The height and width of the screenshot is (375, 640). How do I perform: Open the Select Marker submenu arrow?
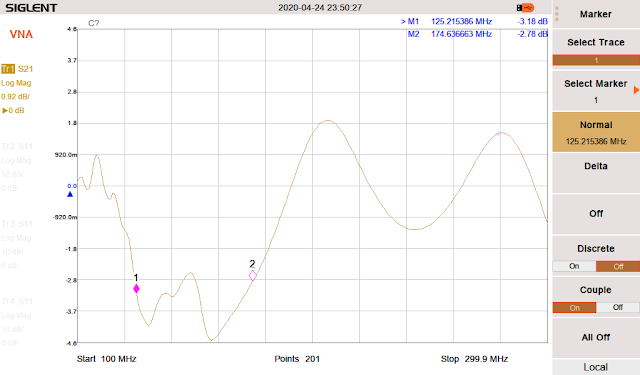pos(636,90)
